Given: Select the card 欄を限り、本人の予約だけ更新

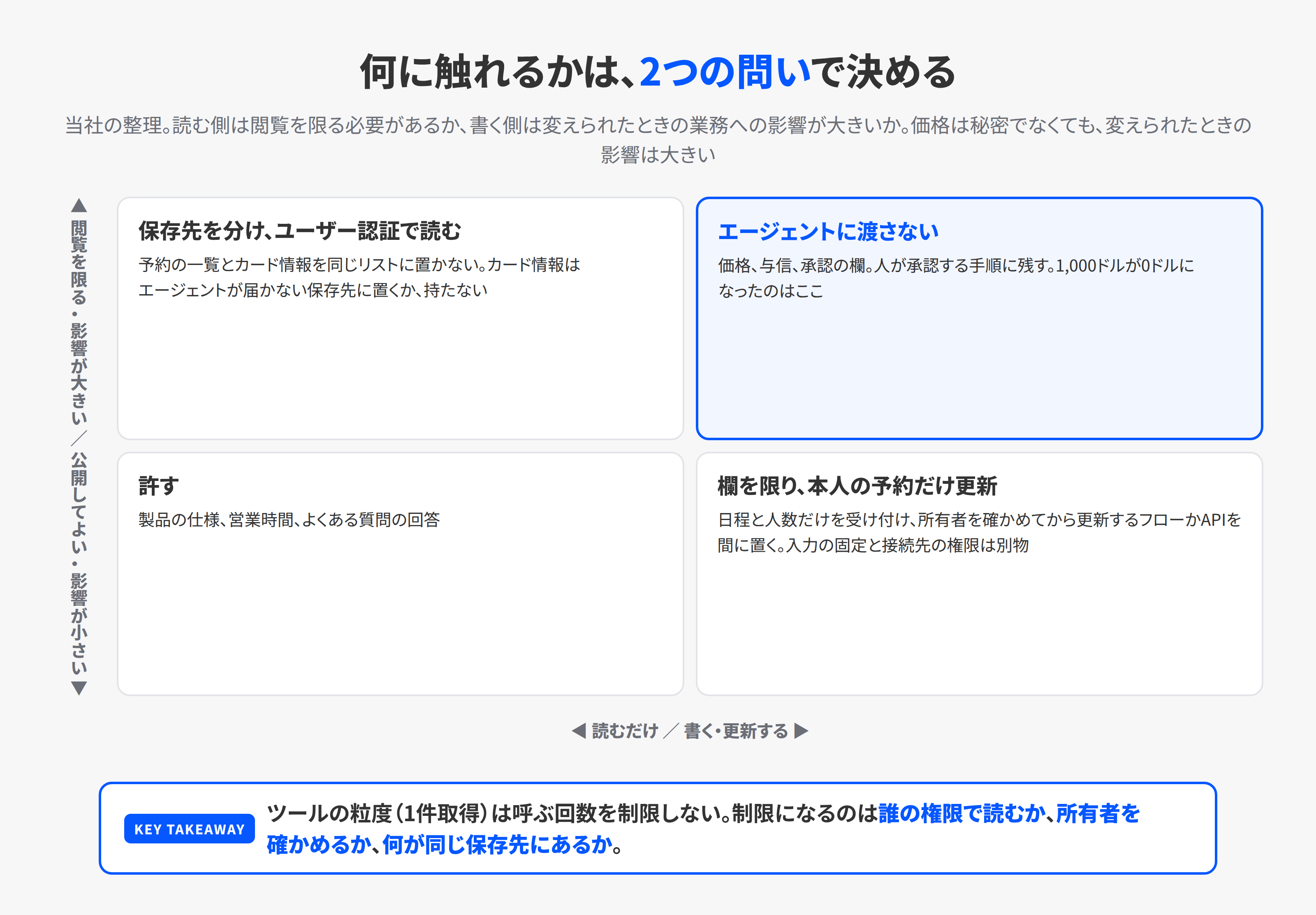Looking at the screenshot, I should click(979, 574).
